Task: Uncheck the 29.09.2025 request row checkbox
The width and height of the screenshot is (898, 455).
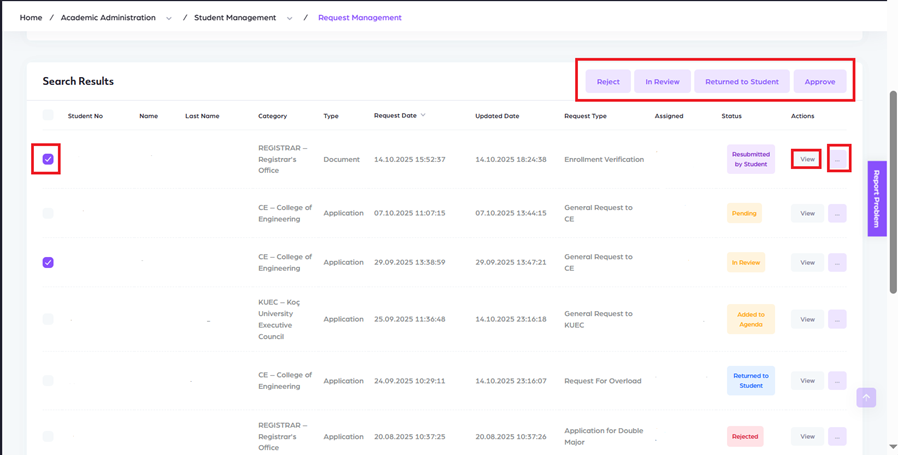Action: tap(48, 262)
